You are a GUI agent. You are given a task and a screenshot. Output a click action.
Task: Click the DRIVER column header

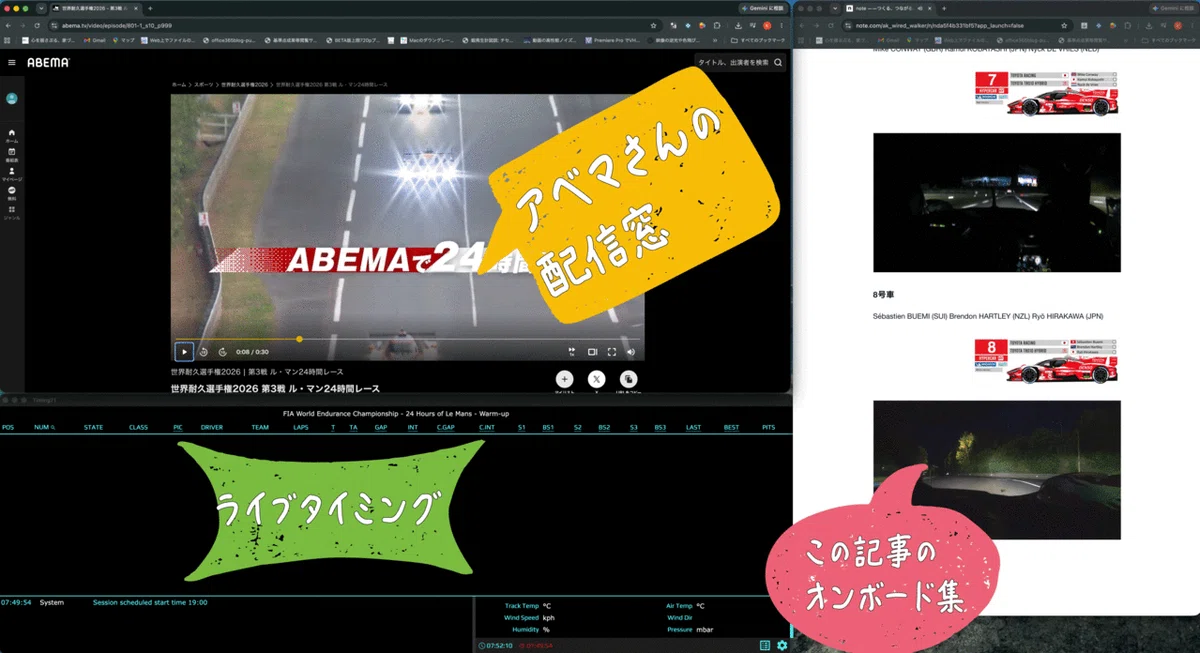point(211,427)
